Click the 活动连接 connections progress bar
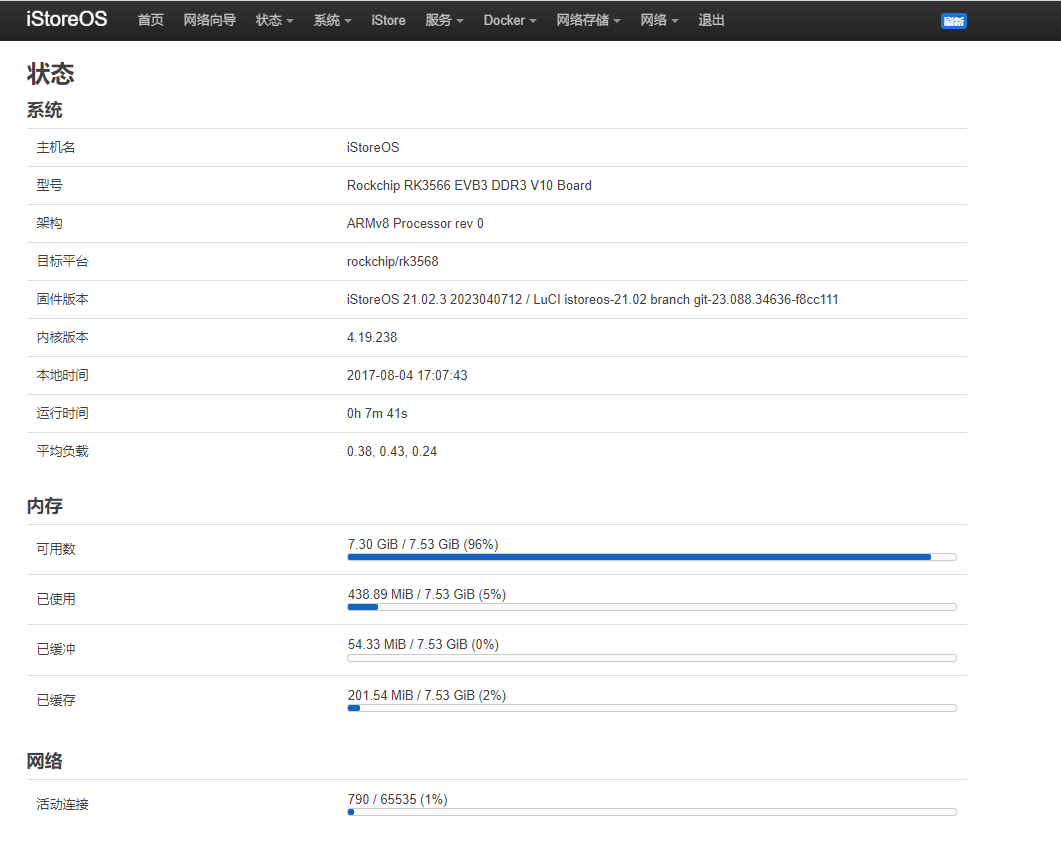 point(651,812)
